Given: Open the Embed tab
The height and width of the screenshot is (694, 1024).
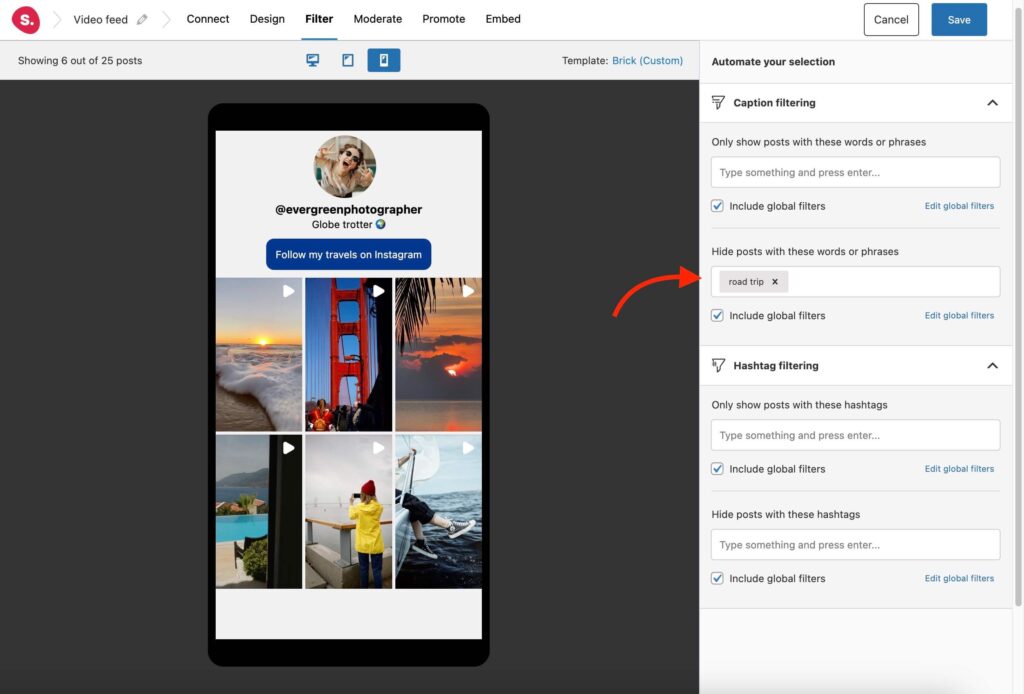Looking at the screenshot, I should [503, 19].
